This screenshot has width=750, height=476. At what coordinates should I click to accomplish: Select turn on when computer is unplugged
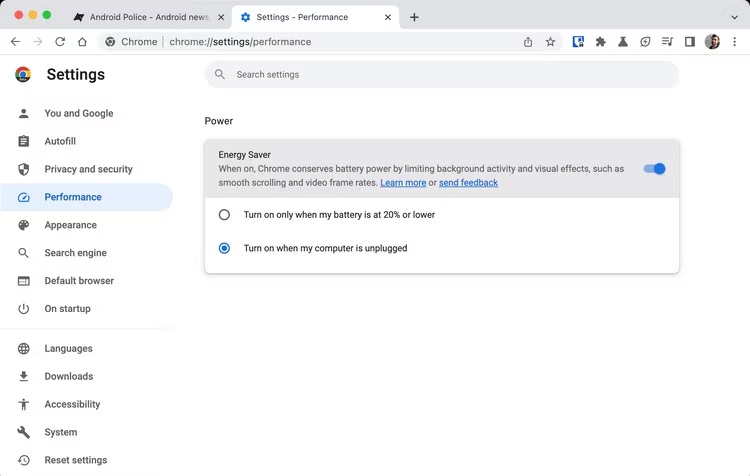point(224,248)
